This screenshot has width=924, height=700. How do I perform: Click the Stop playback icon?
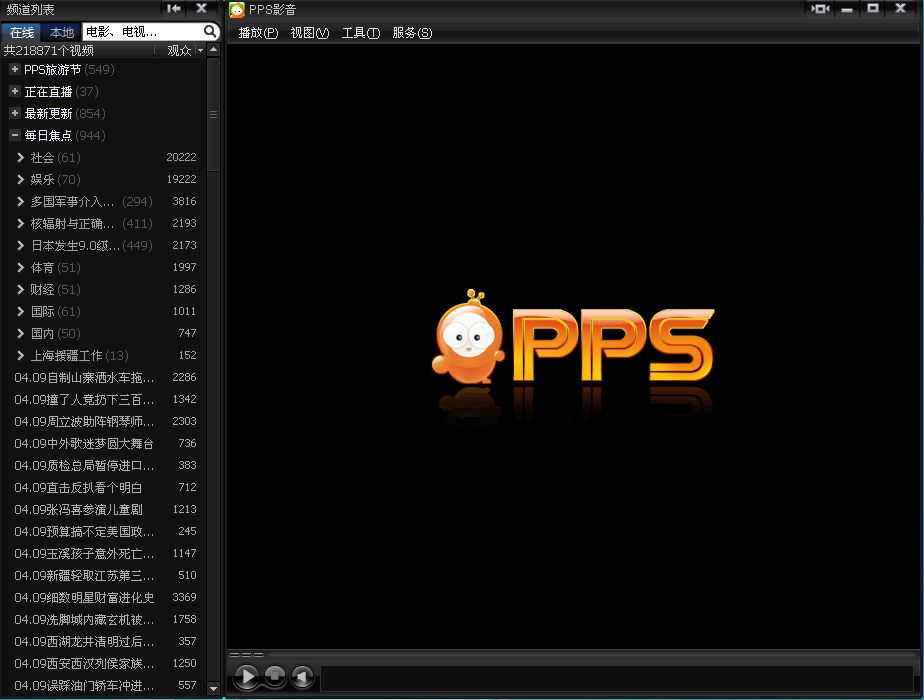pos(273,676)
